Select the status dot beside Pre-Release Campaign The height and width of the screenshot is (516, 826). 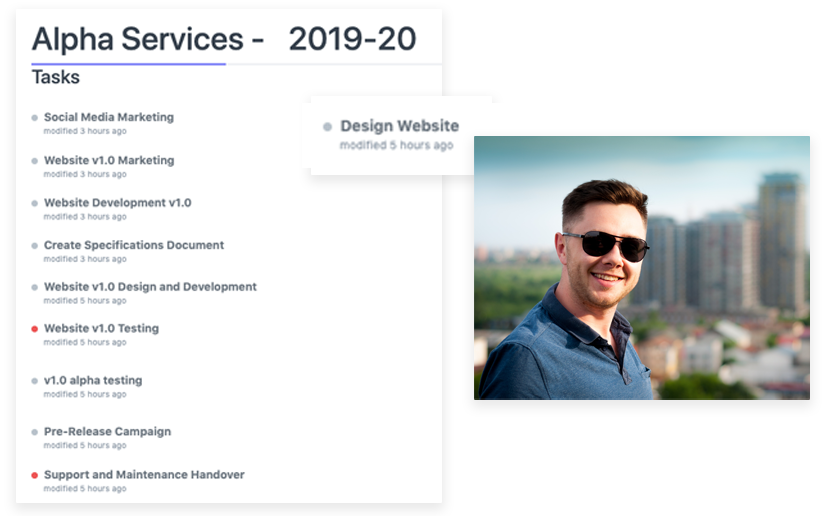(x=35, y=433)
